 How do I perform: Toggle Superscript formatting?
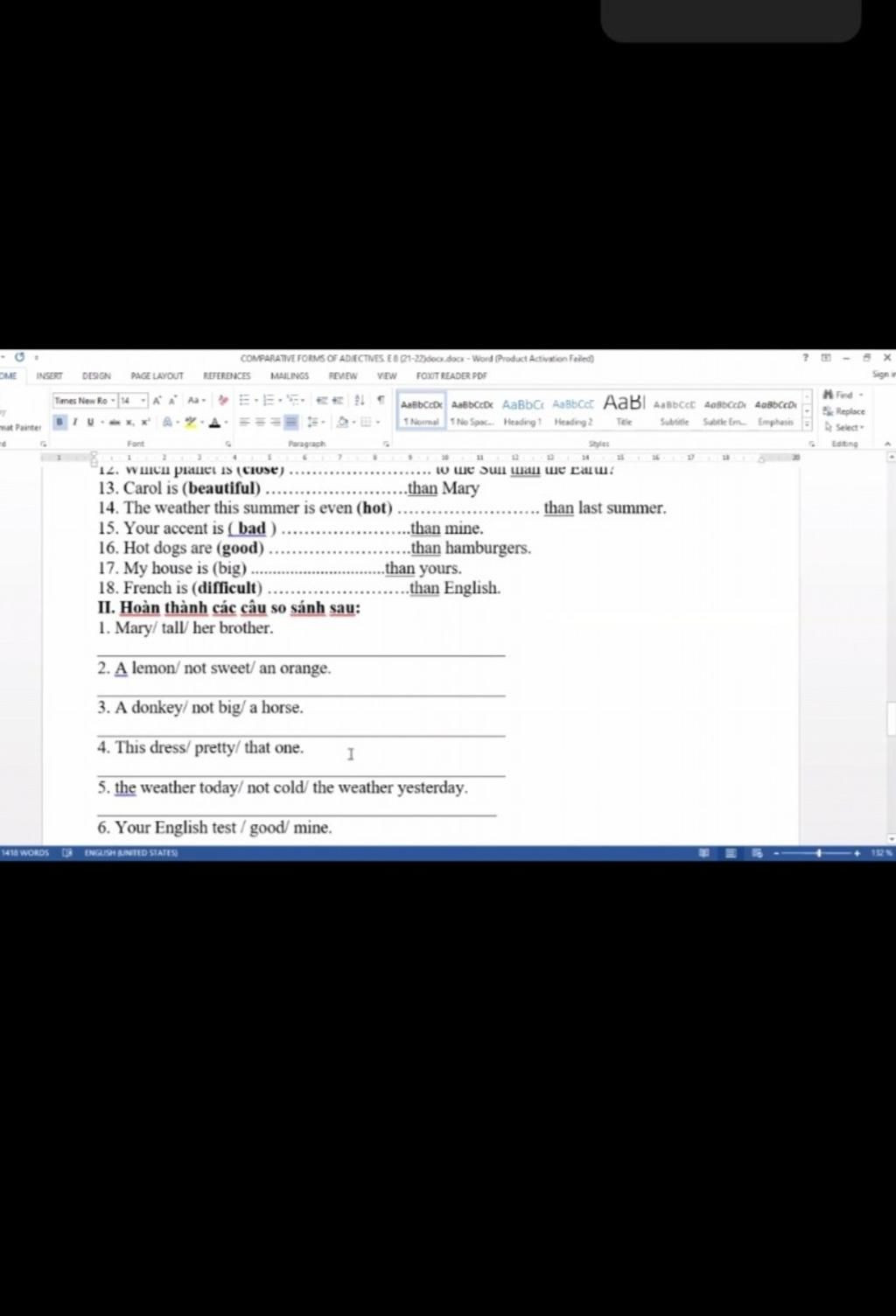click(145, 422)
